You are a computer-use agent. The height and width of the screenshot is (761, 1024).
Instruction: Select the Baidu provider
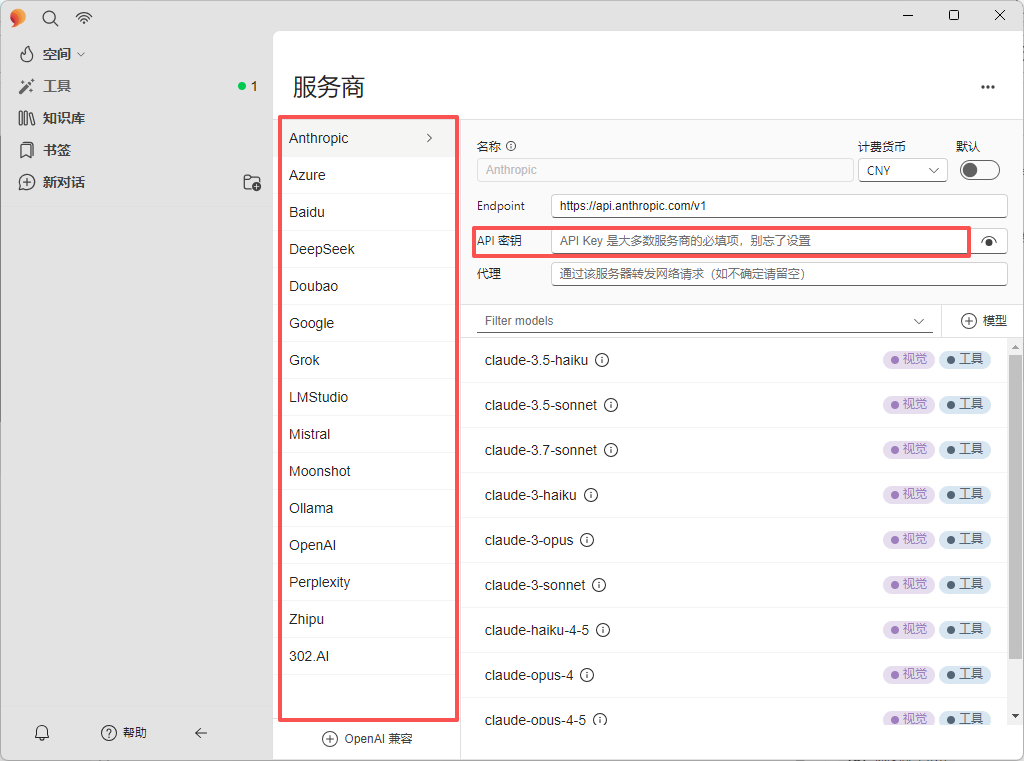coord(368,212)
